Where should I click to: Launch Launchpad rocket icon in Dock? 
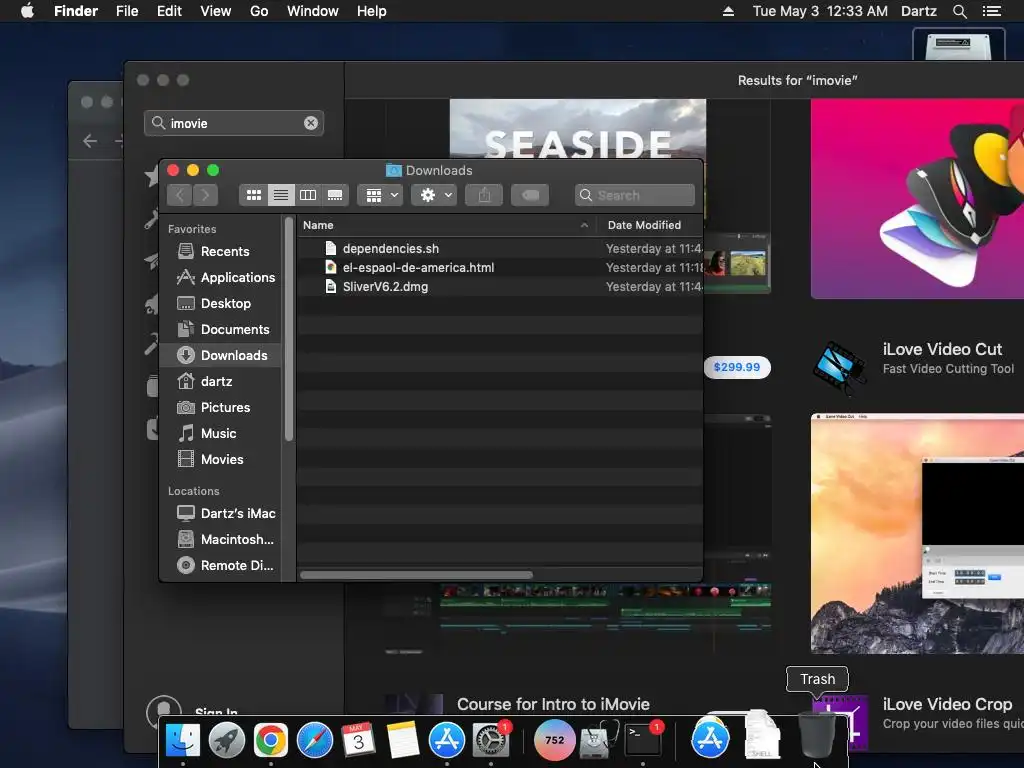pyautogui.click(x=227, y=740)
